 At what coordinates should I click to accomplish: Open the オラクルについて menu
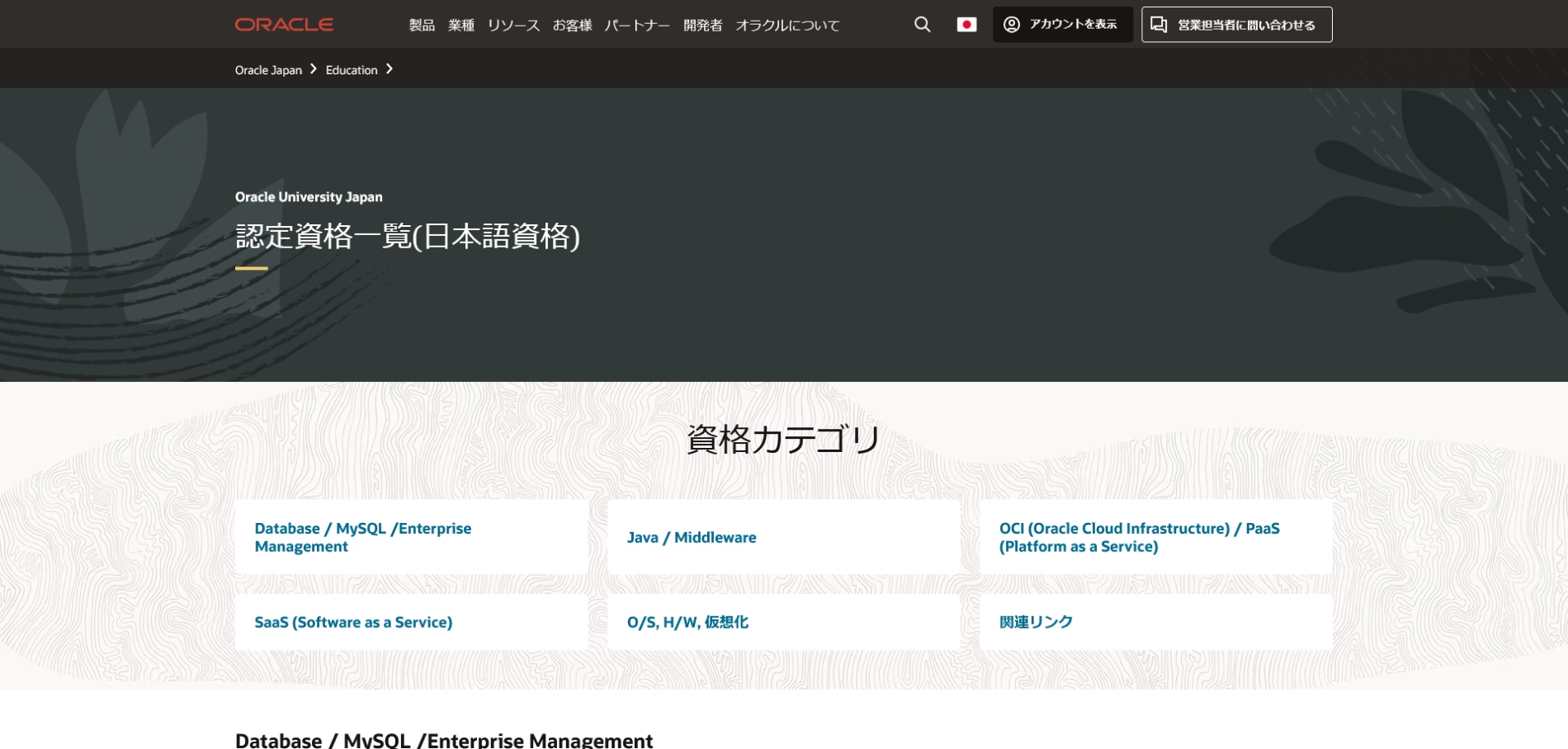click(787, 26)
